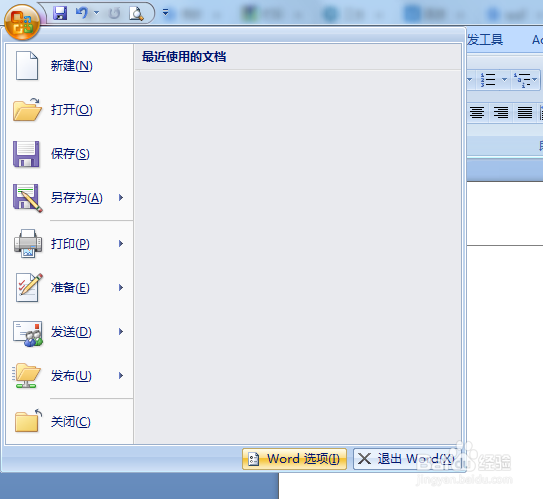
Task: Click the Print Preview magnifier icon
Action: pyautogui.click(x=136, y=14)
